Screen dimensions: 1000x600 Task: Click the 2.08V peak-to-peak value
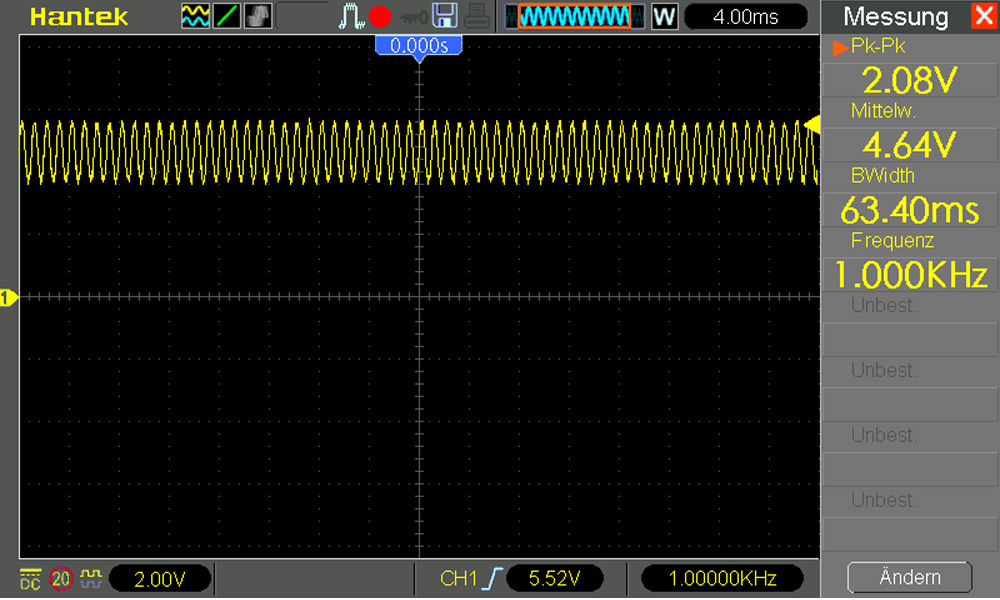click(910, 80)
